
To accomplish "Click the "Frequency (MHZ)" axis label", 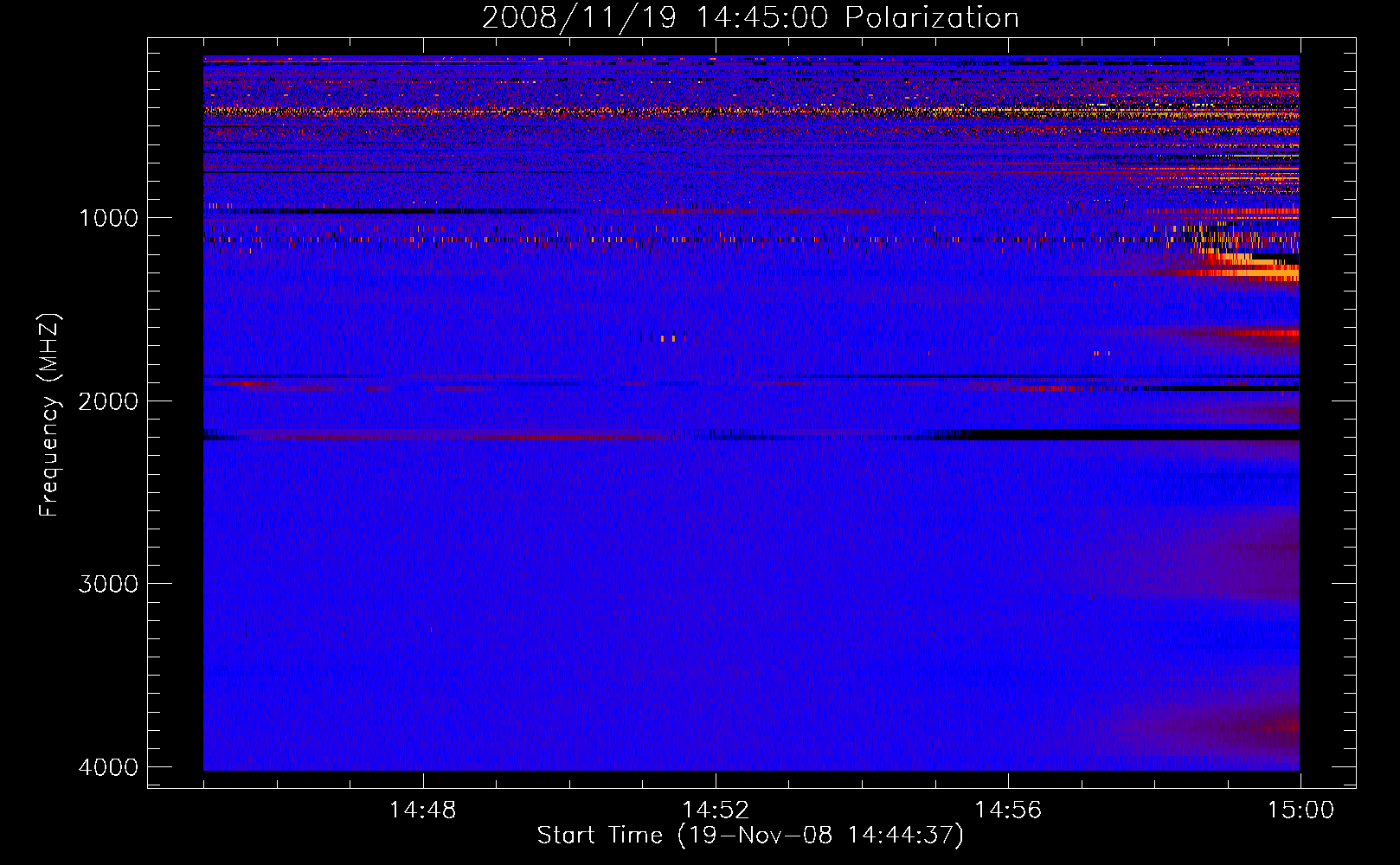I will (49, 415).
